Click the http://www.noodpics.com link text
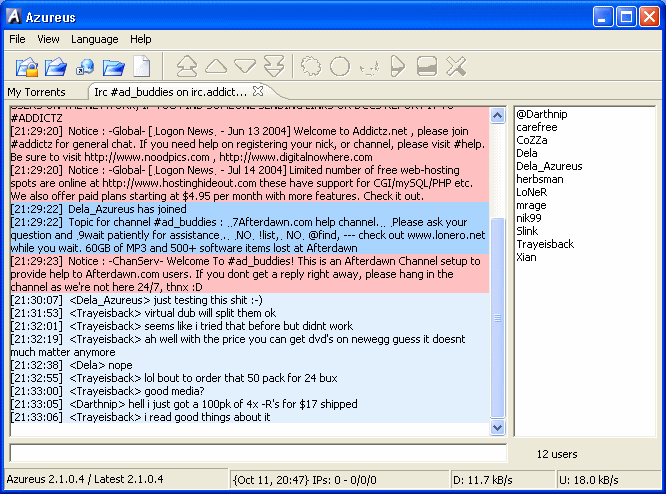This screenshot has height=494, width=666. 147,157
